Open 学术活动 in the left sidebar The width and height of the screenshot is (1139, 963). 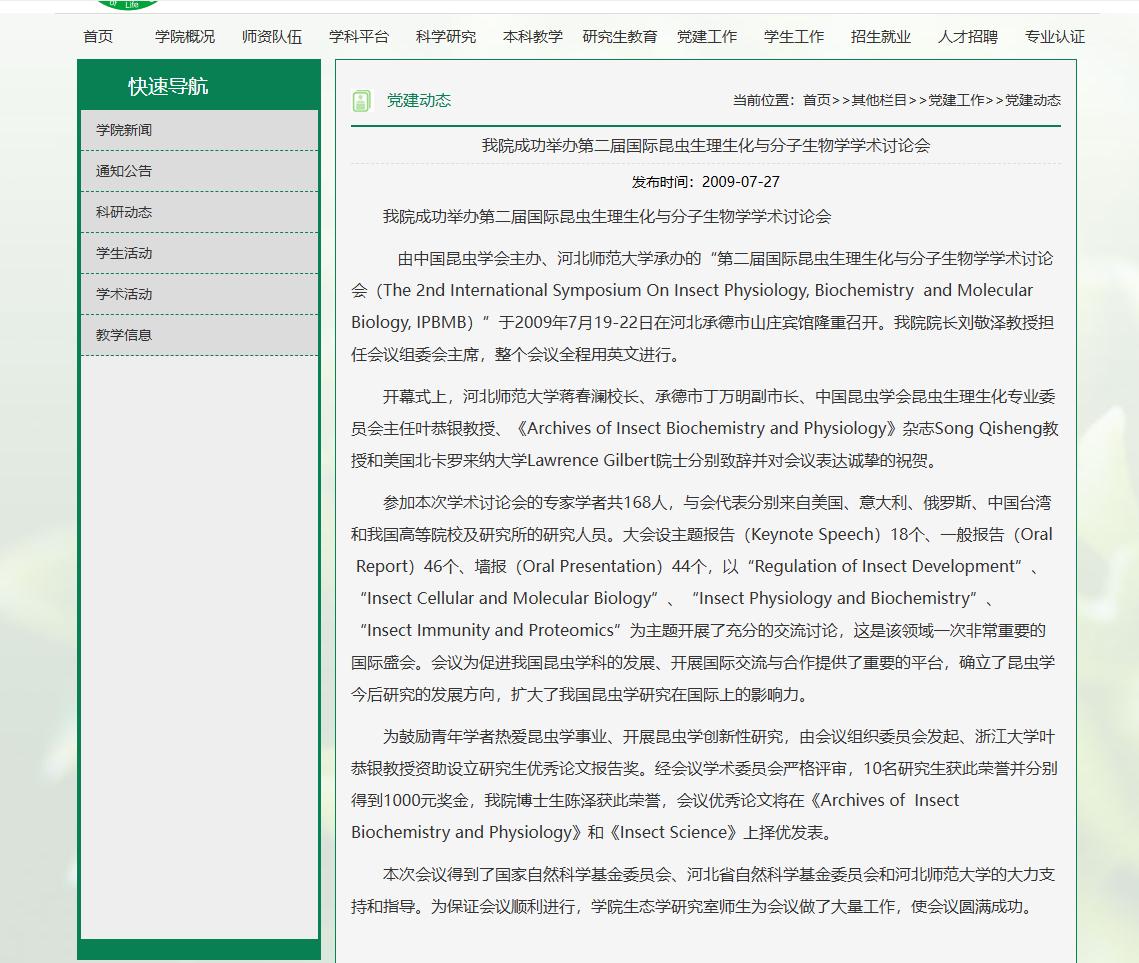(124, 294)
